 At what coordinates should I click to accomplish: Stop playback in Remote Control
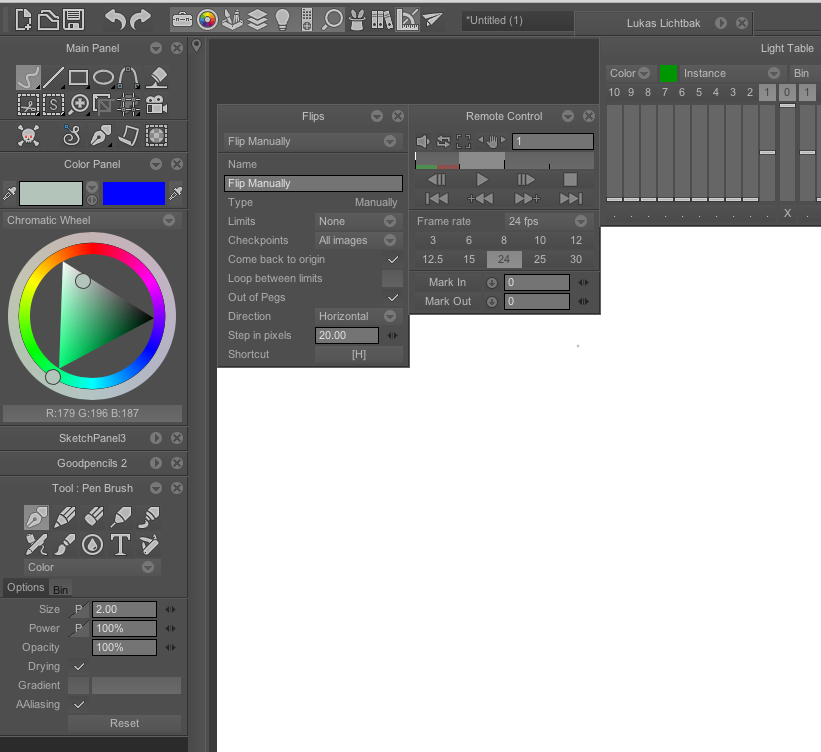570,180
